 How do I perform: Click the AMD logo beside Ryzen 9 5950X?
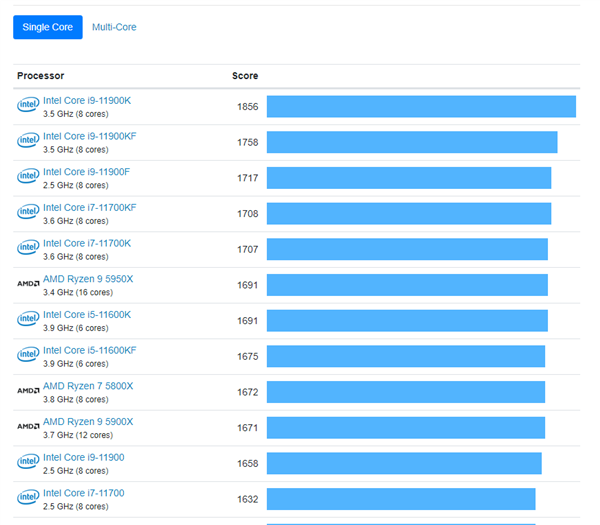[x=28, y=284]
